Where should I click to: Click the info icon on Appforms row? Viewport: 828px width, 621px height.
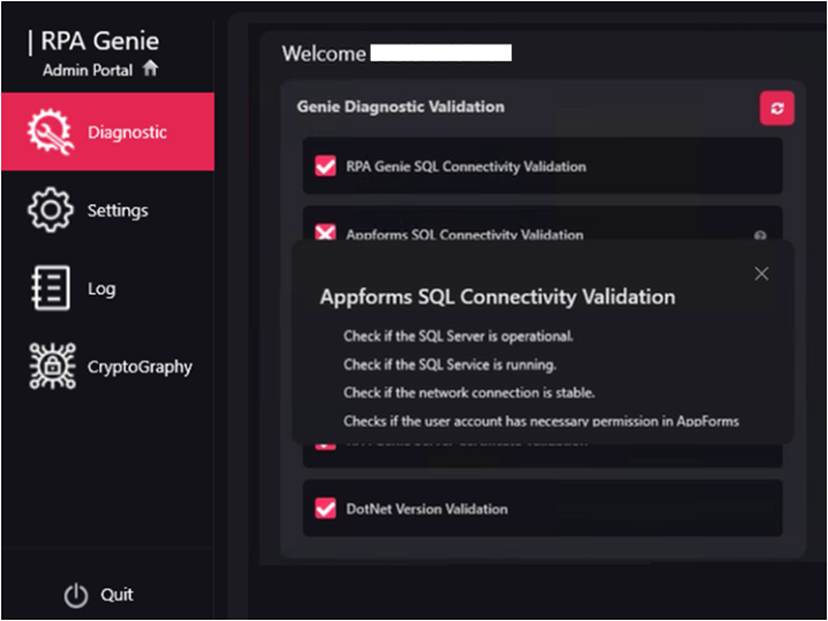tap(760, 235)
